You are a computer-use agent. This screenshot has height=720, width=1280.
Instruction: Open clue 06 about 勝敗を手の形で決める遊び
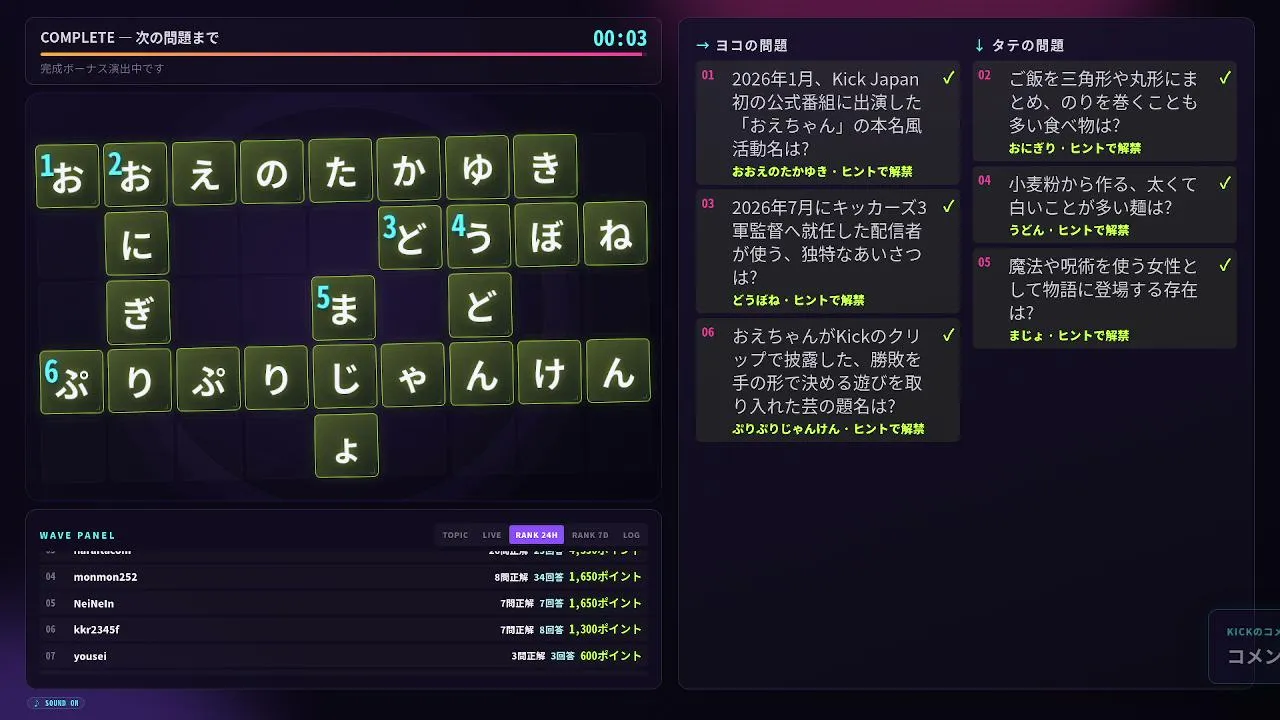(x=828, y=380)
